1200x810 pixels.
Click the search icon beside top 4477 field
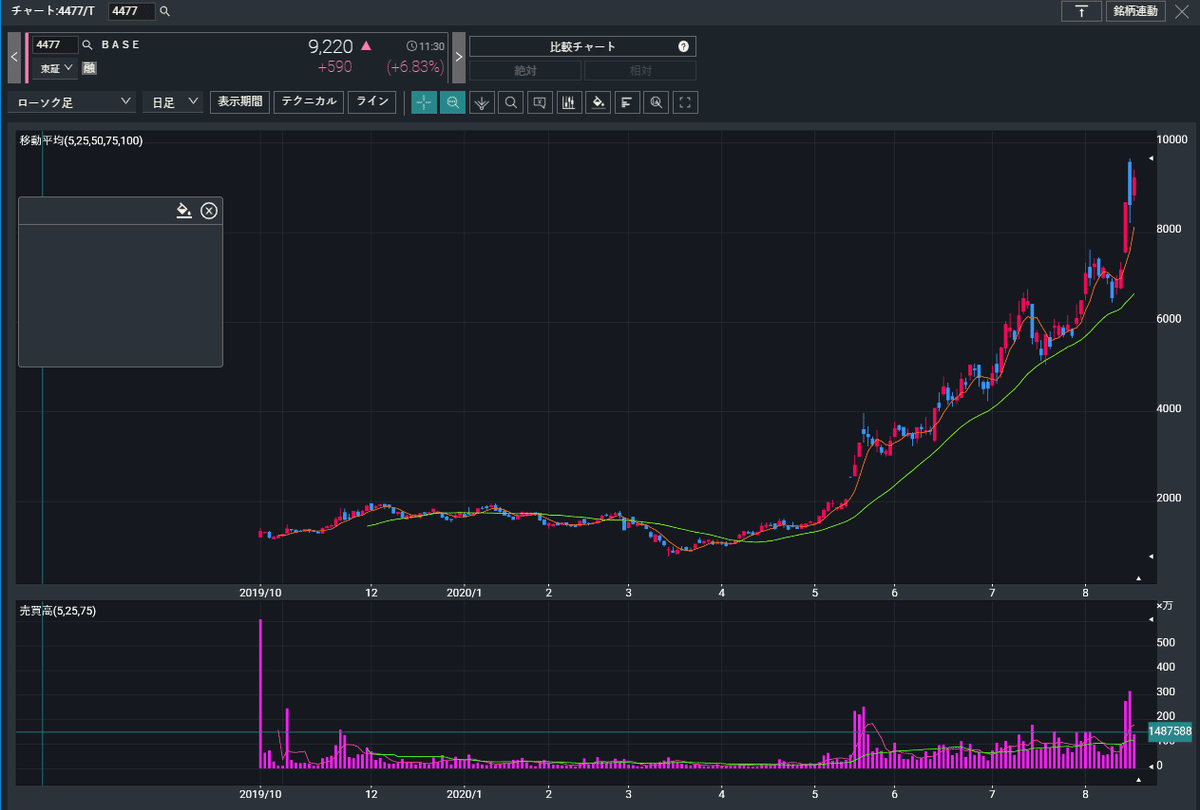tap(165, 12)
